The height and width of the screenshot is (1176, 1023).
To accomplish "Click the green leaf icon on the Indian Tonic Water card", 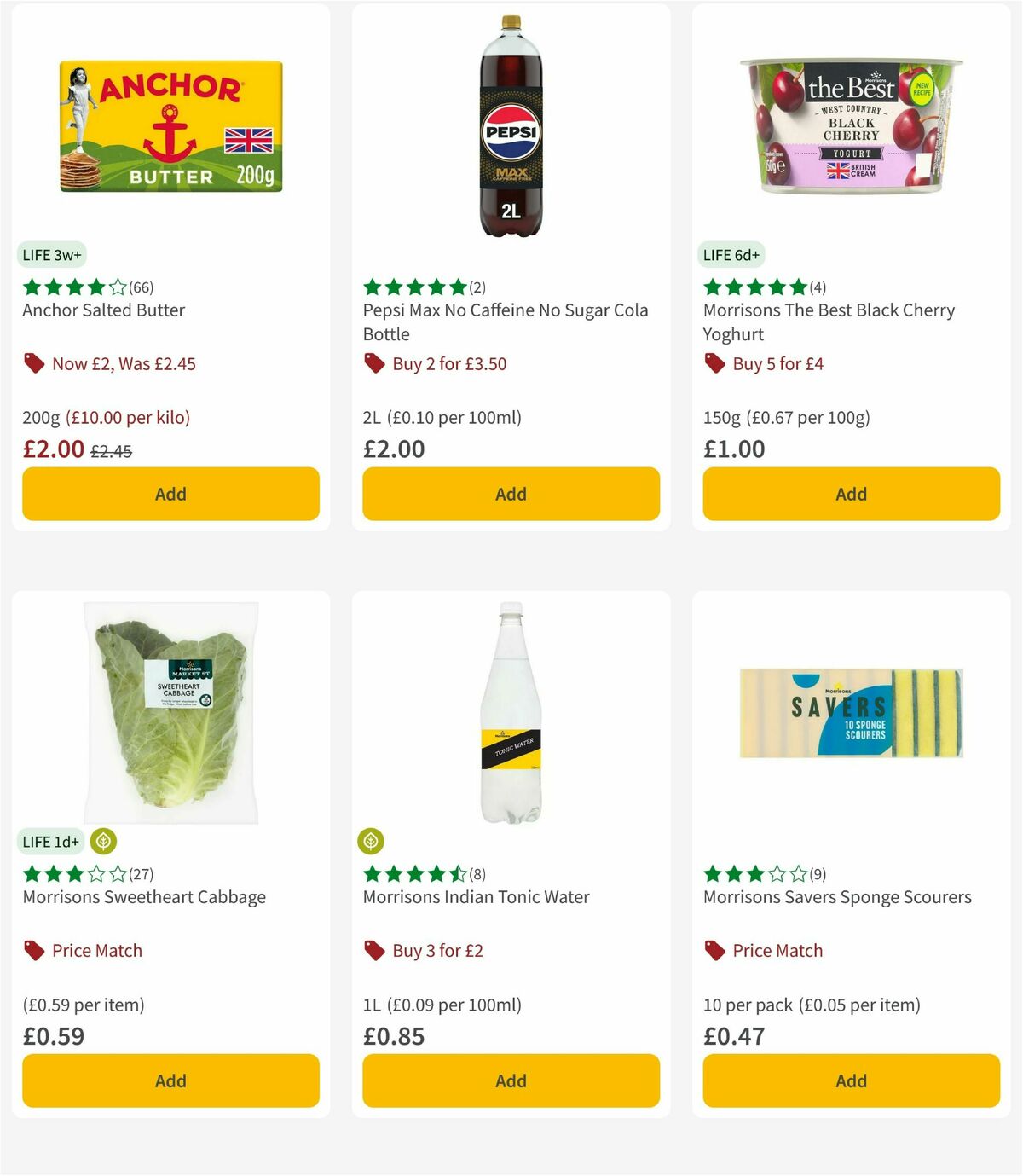I will (x=373, y=842).
